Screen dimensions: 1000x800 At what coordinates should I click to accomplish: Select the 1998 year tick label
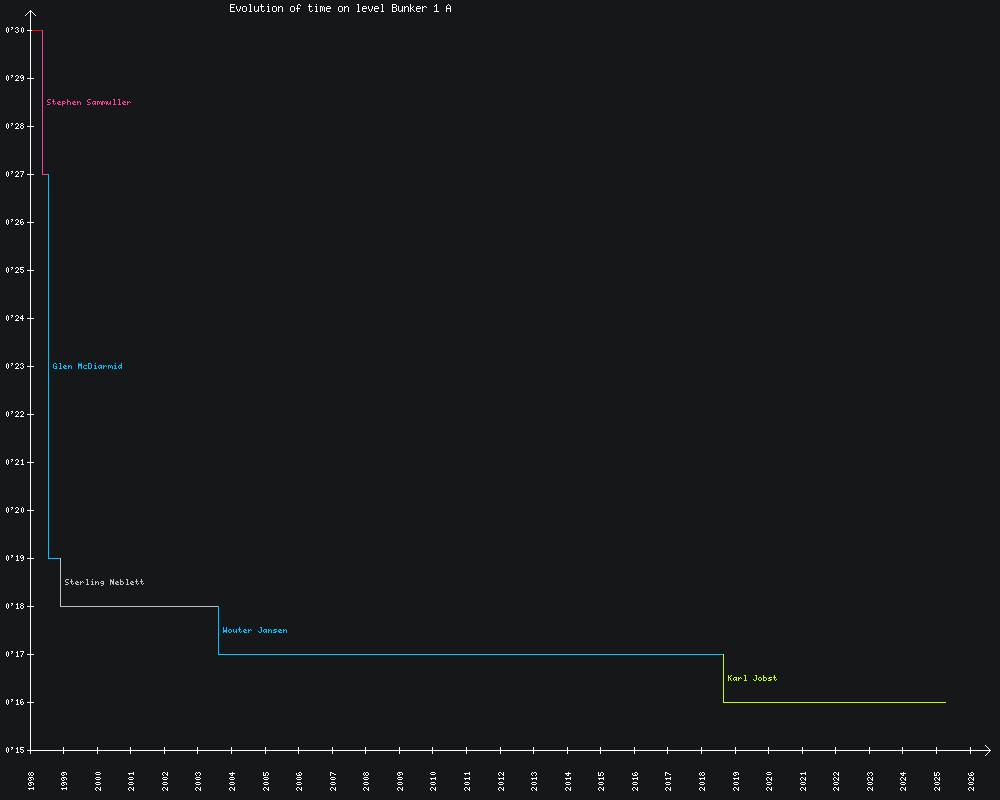(x=31, y=780)
